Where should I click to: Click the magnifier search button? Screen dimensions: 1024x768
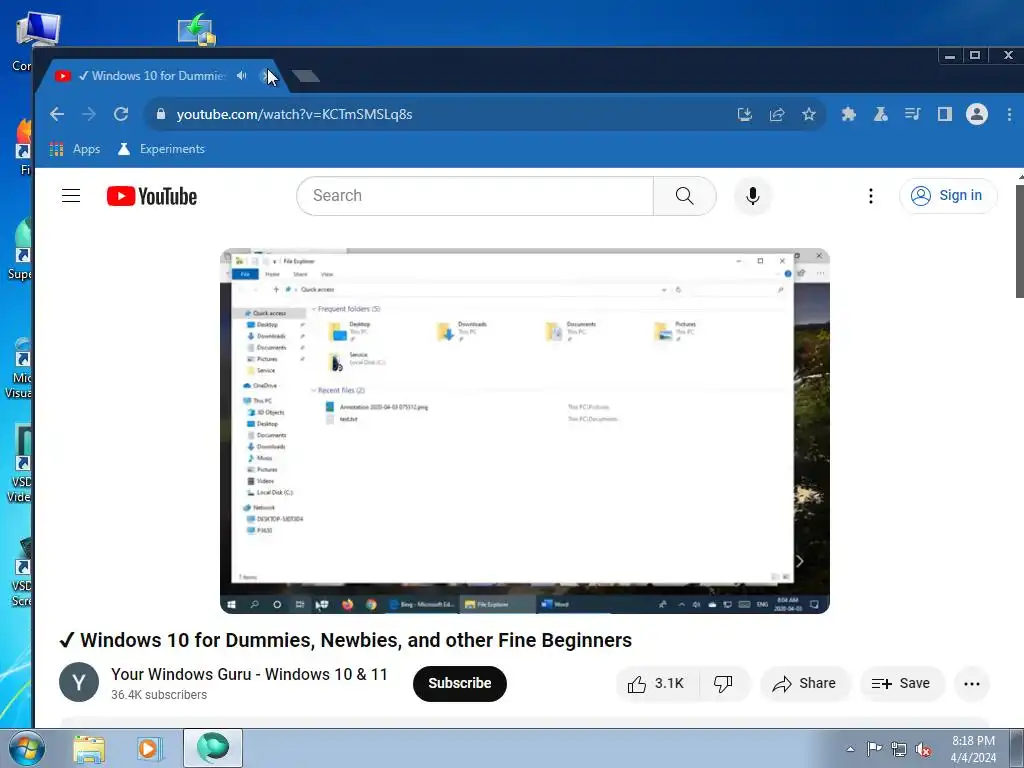[684, 195]
